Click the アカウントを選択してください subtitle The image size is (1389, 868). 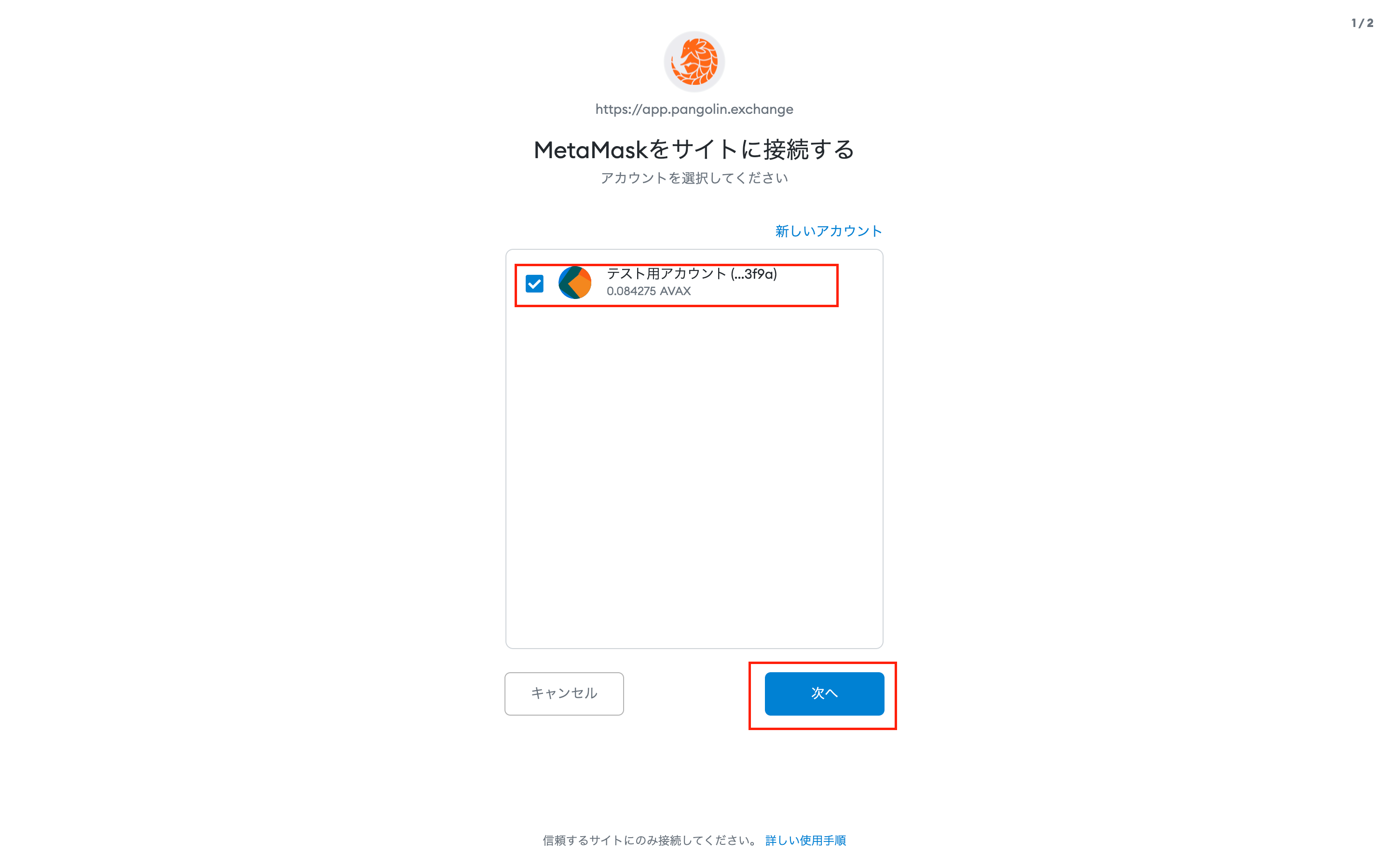point(694,178)
